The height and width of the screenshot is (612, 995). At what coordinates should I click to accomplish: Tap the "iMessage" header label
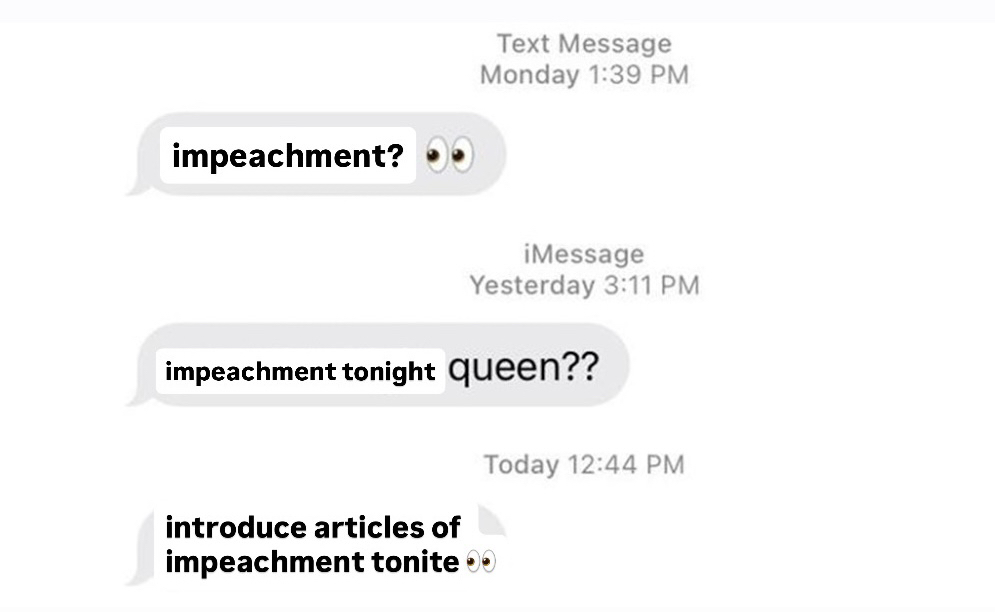pos(584,254)
